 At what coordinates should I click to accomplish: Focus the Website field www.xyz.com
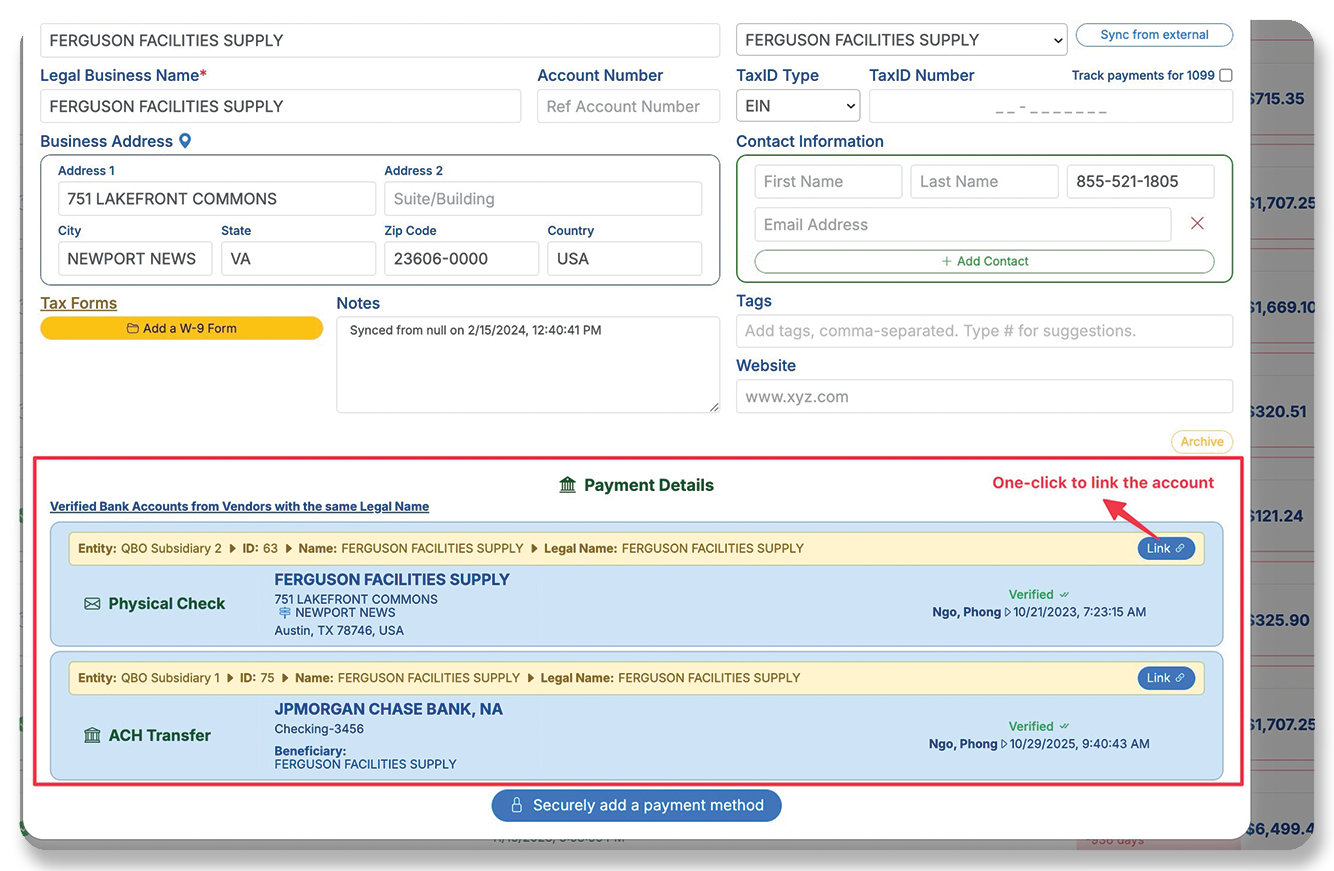click(x=985, y=396)
